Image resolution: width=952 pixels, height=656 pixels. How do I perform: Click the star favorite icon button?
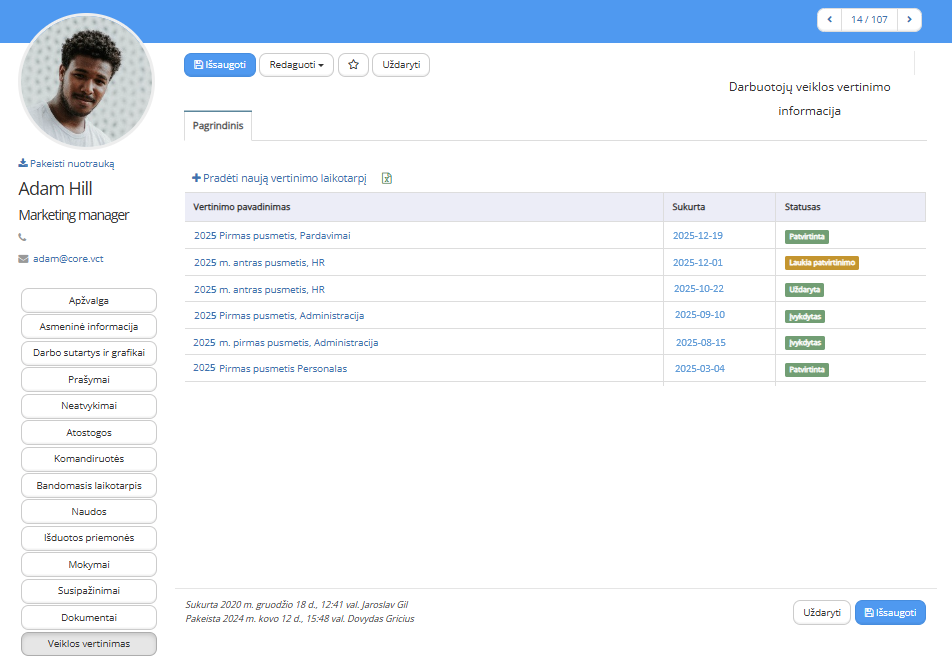coord(353,65)
